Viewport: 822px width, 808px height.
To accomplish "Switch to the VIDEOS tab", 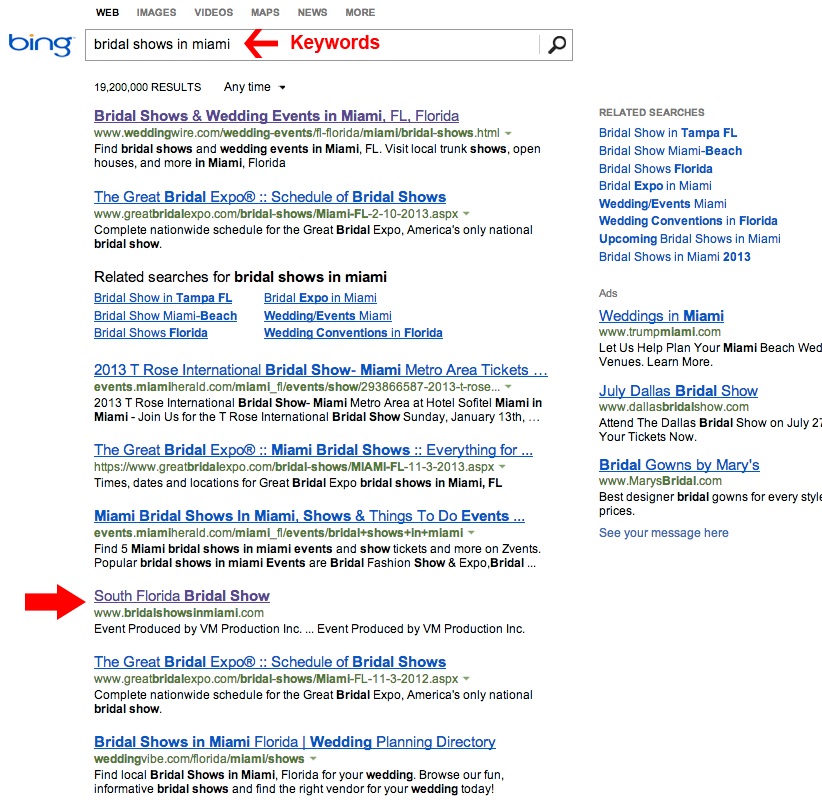I will 213,13.
